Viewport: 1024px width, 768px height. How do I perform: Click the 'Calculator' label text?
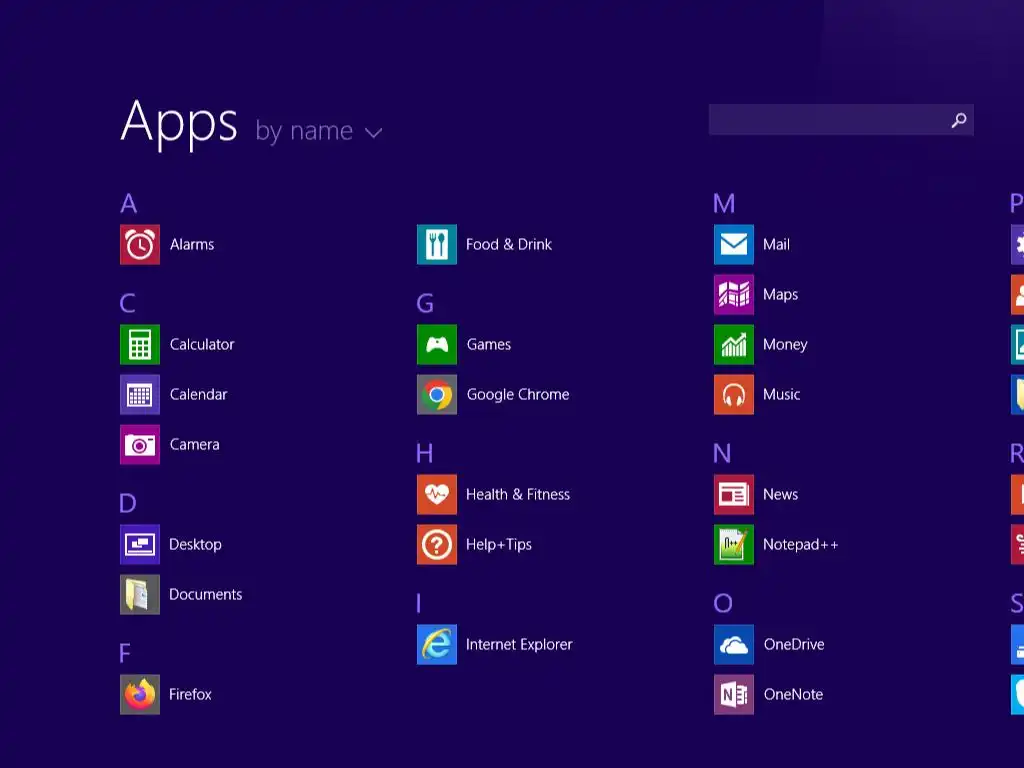(x=202, y=345)
